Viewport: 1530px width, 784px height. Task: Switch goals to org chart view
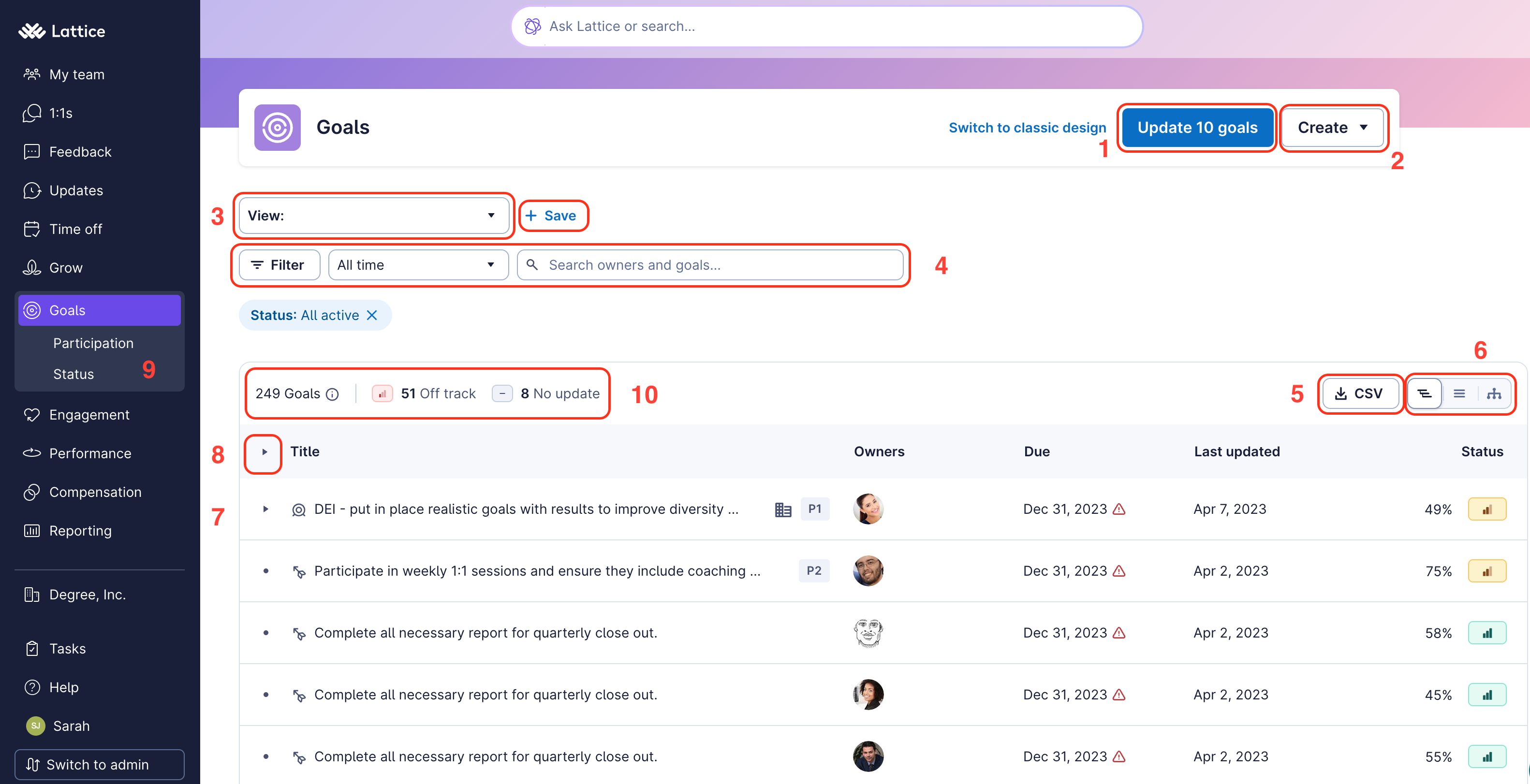tap(1495, 393)
